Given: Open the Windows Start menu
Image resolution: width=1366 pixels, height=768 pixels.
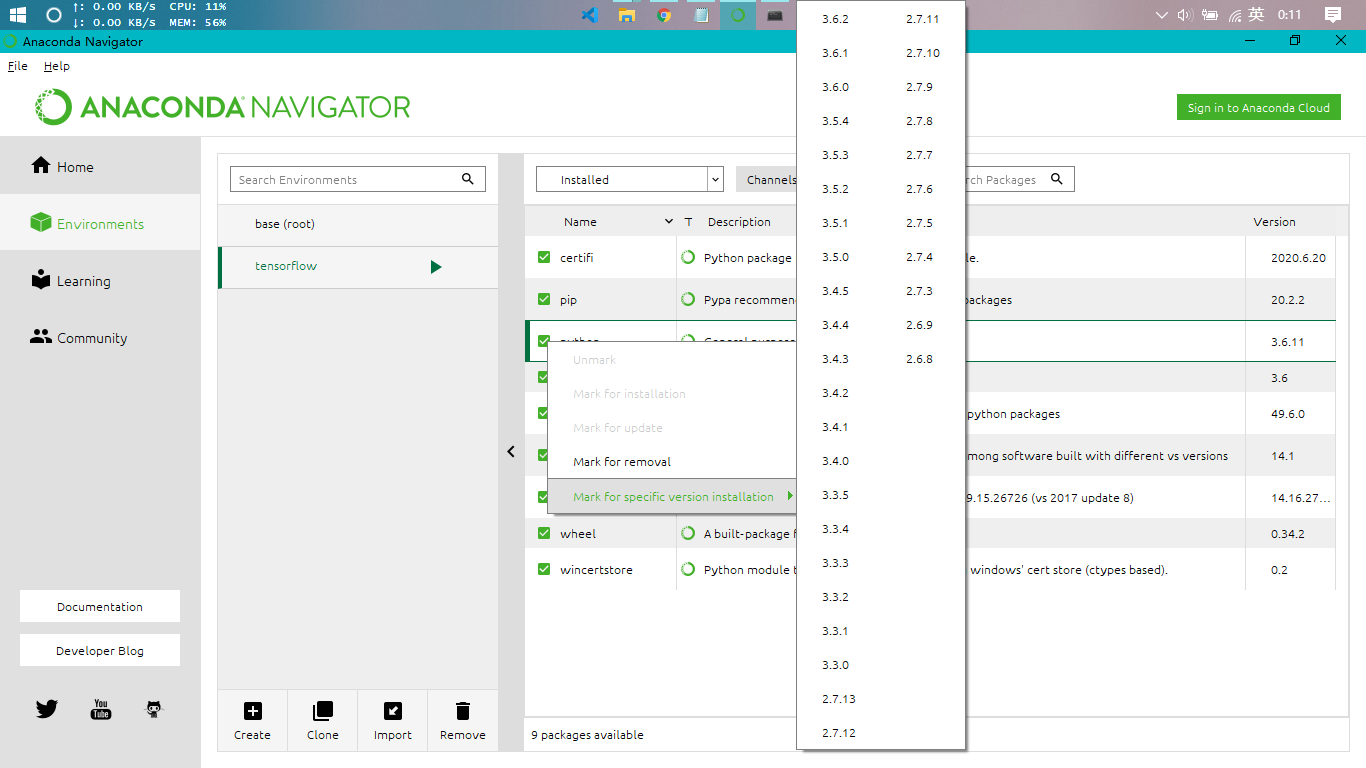Looking at the screenshot, I should pos(18,15).
